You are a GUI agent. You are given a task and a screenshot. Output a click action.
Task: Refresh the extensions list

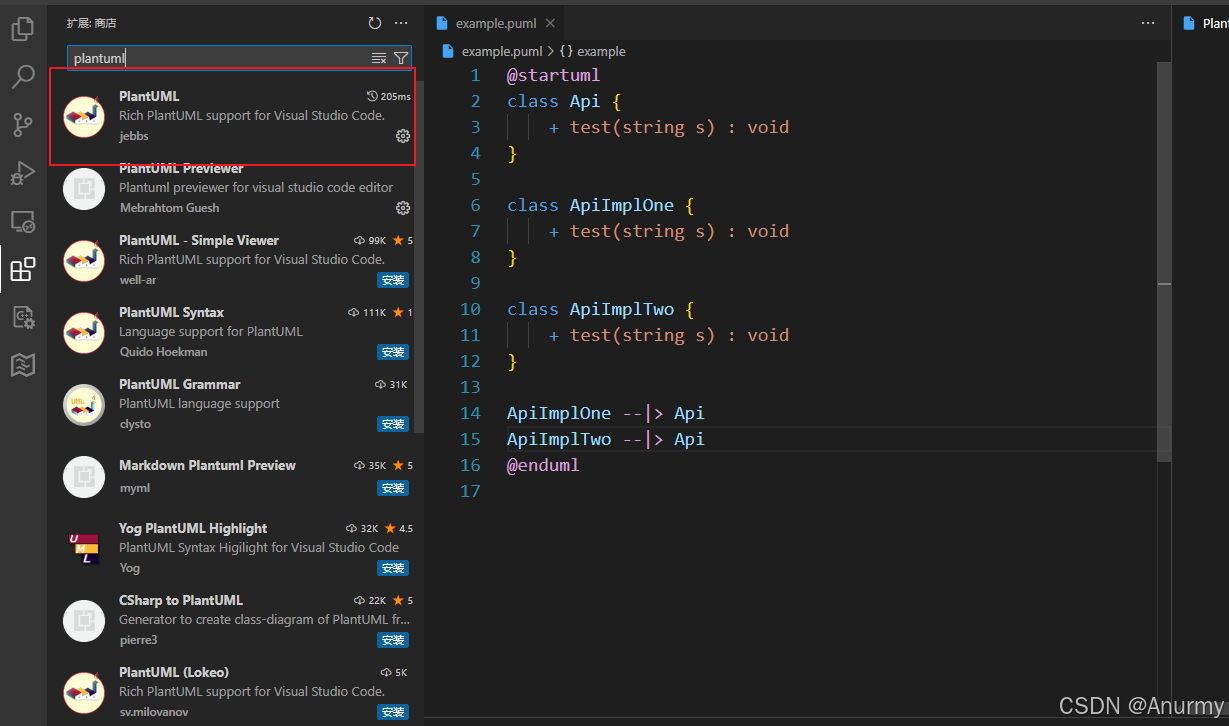click(x=375, y=23)
